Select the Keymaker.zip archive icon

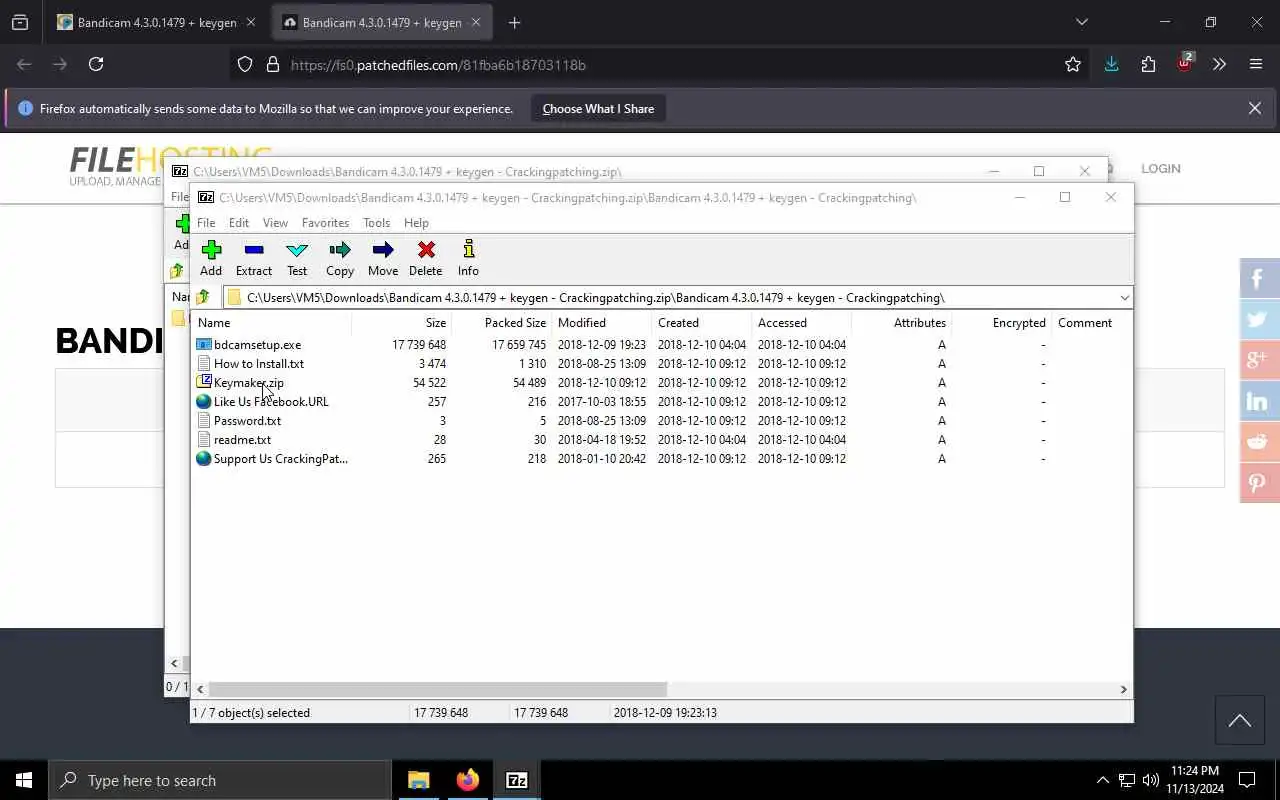click(x=204, y=382)
